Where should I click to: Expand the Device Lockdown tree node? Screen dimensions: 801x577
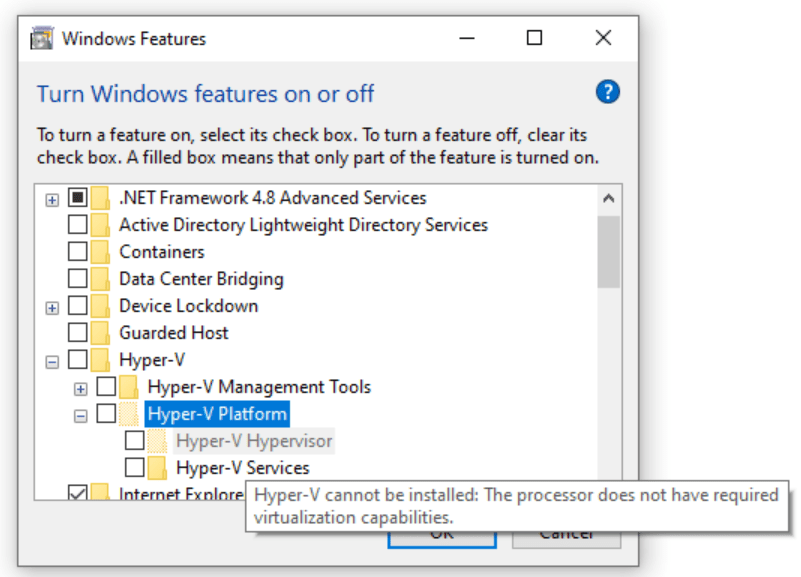pyautogui.click(x=51, y=306)
